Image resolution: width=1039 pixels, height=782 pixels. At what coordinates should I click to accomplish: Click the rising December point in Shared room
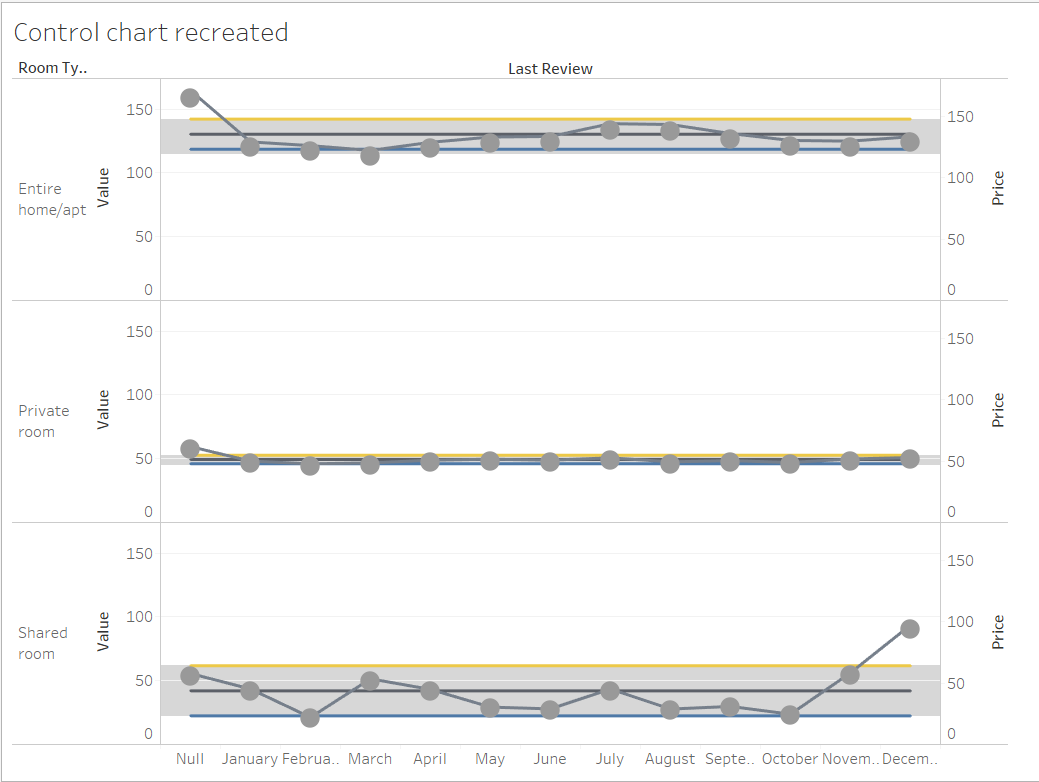point(911,628)
